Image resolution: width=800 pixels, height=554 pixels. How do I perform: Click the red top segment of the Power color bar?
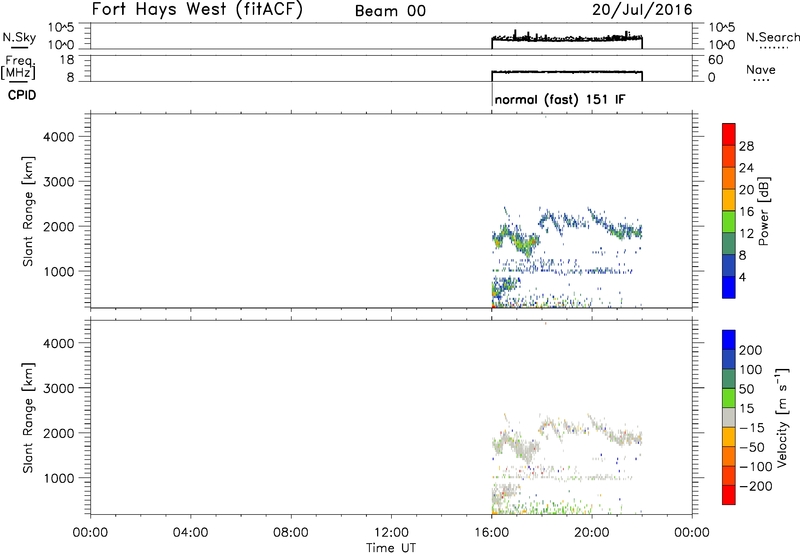729,134
